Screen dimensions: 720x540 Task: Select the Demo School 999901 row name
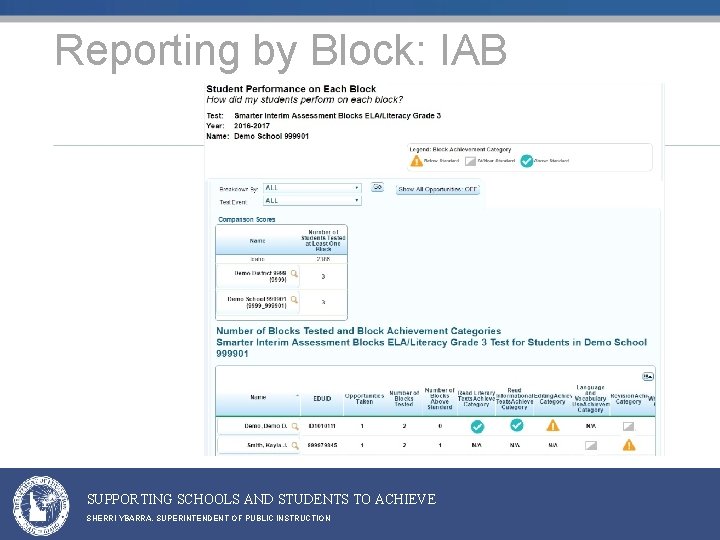pyautogui.click(x=257, y=302)
